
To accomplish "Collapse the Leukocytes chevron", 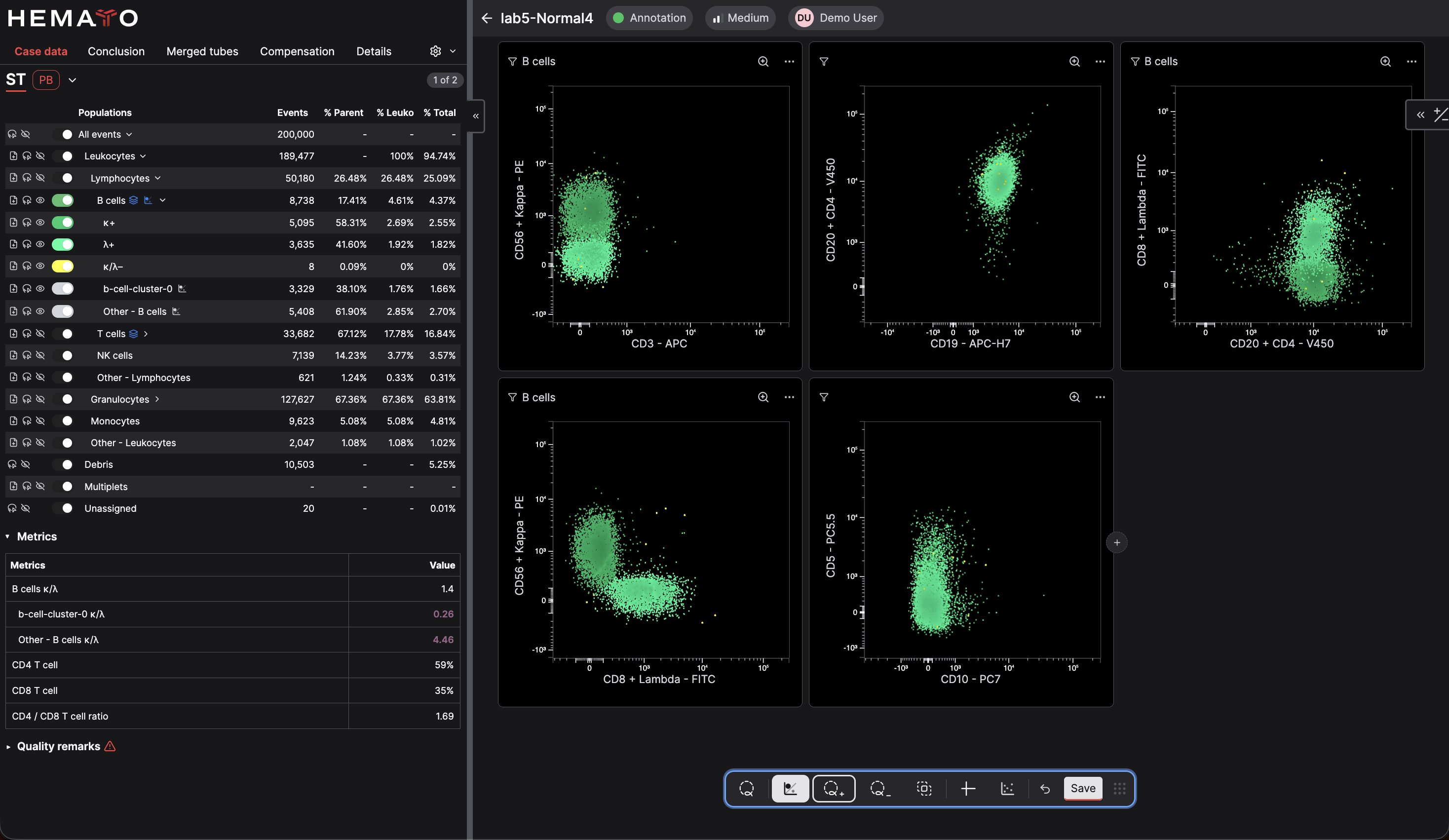I will point(143,156).
